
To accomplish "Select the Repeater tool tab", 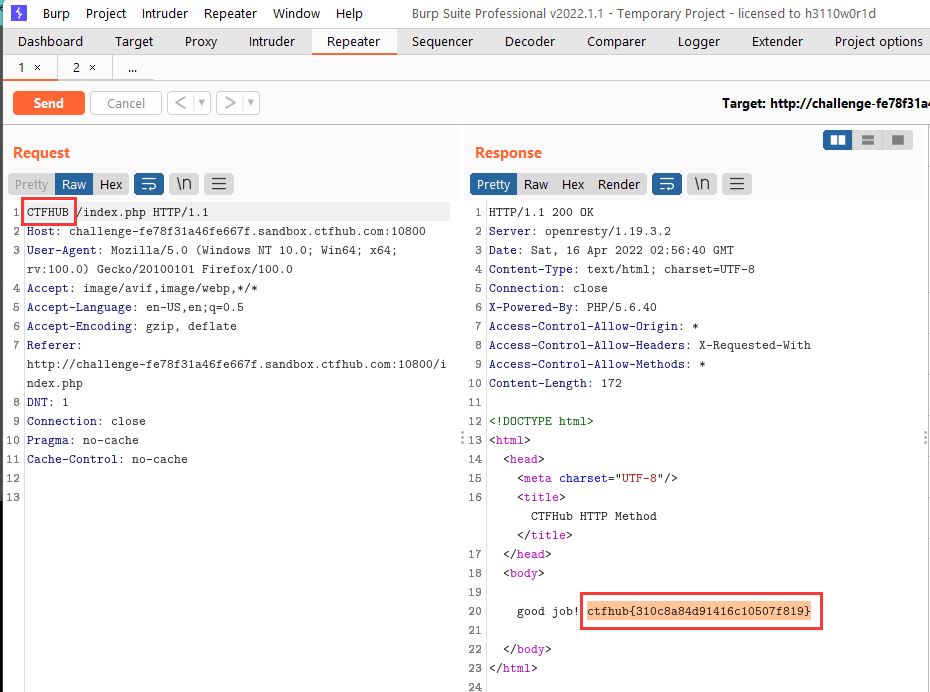I will 353,42.
